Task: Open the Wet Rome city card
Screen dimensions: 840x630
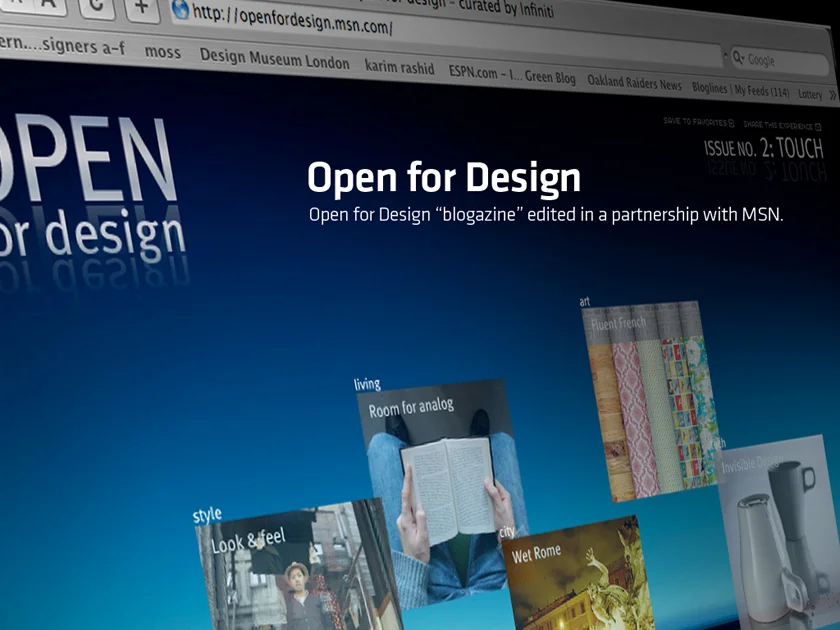Action: point(578,573)
